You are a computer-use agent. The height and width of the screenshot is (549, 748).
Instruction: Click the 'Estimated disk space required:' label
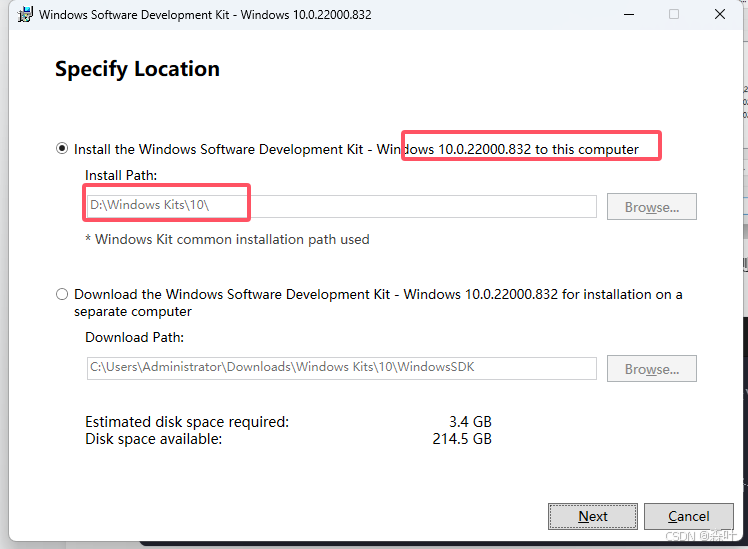point(187,422)
